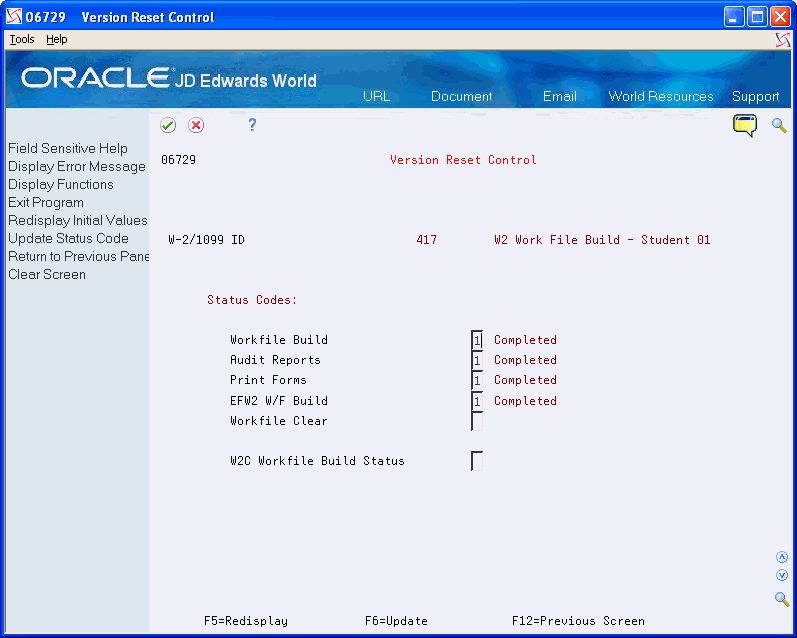
Task: Click 'W2 Work File Build - Student 01' text
Action: pos(602,240)
